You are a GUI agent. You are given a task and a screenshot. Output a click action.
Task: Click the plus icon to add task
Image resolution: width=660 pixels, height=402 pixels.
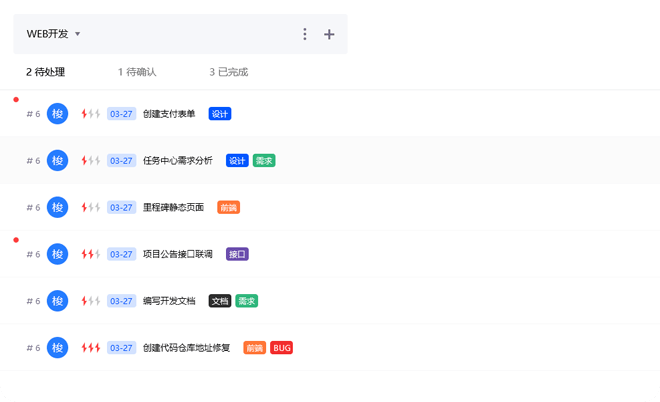pos(329,35)
